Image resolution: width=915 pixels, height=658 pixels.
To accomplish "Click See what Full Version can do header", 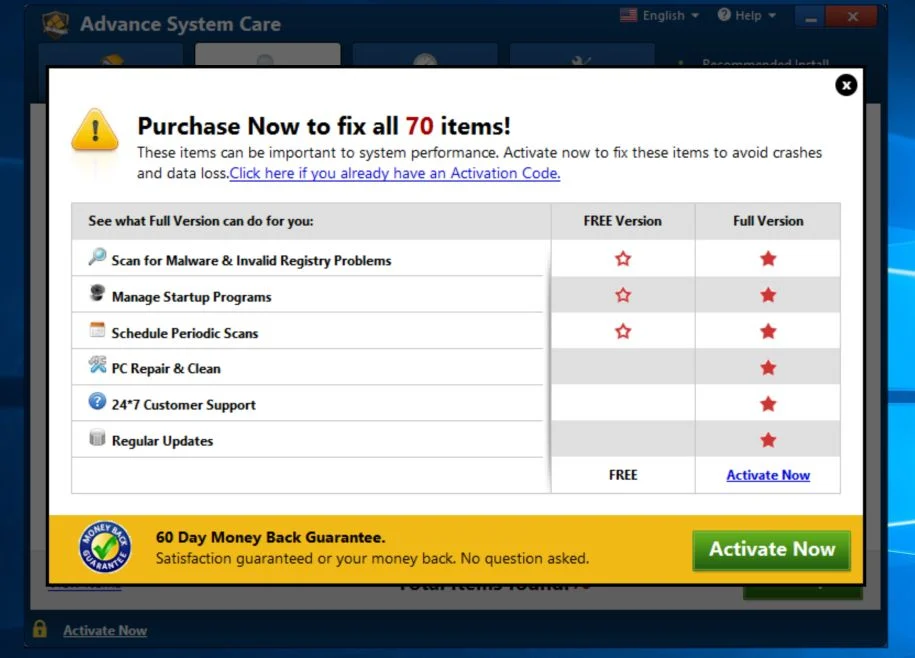I will click(x=201, y=221).
